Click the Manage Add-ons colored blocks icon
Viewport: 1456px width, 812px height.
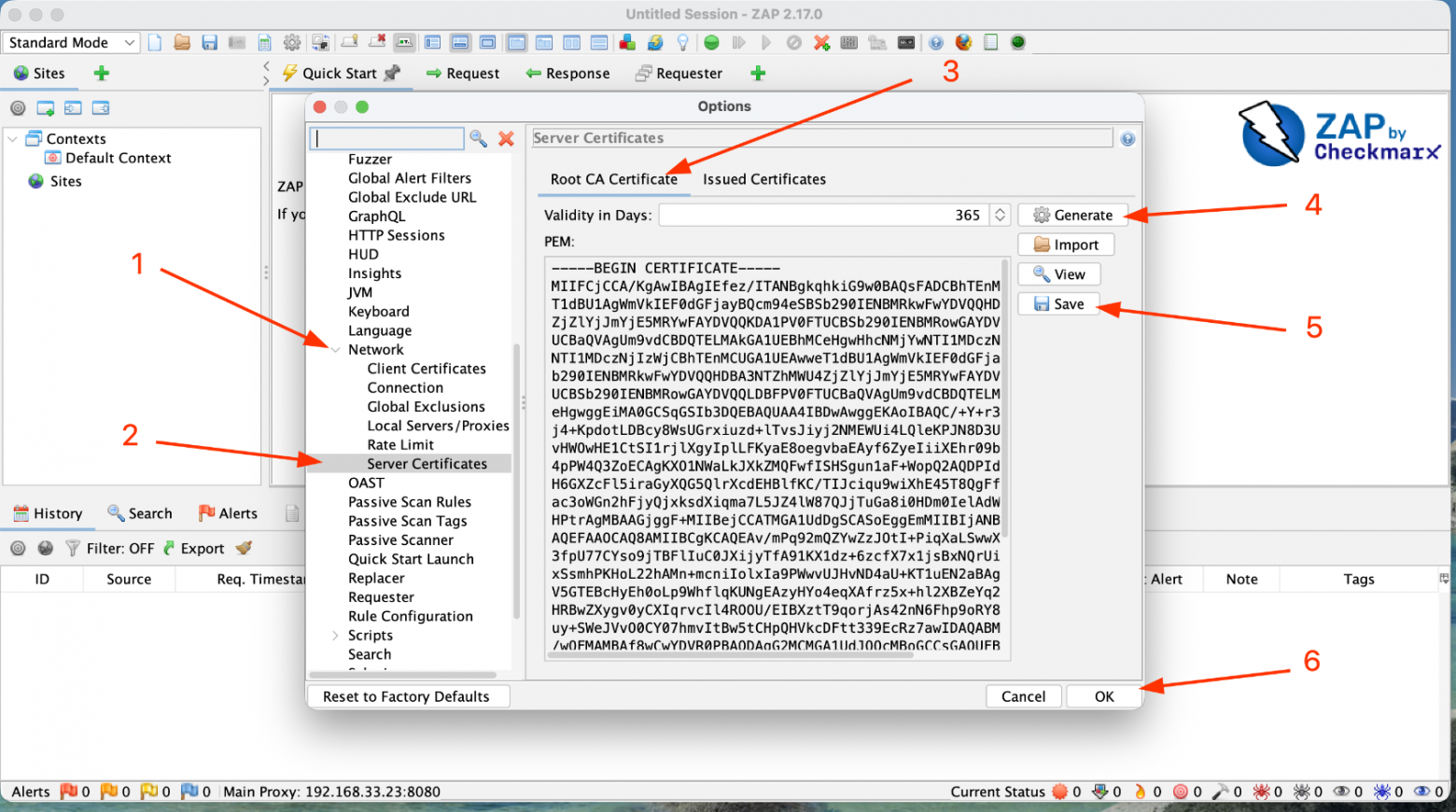[x=627, y=42]
